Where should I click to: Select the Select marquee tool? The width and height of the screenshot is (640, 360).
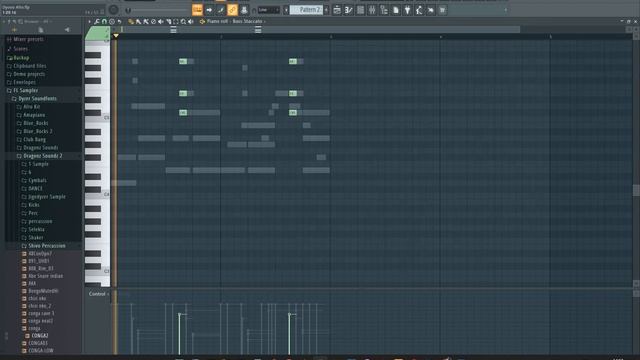[176, 21]
